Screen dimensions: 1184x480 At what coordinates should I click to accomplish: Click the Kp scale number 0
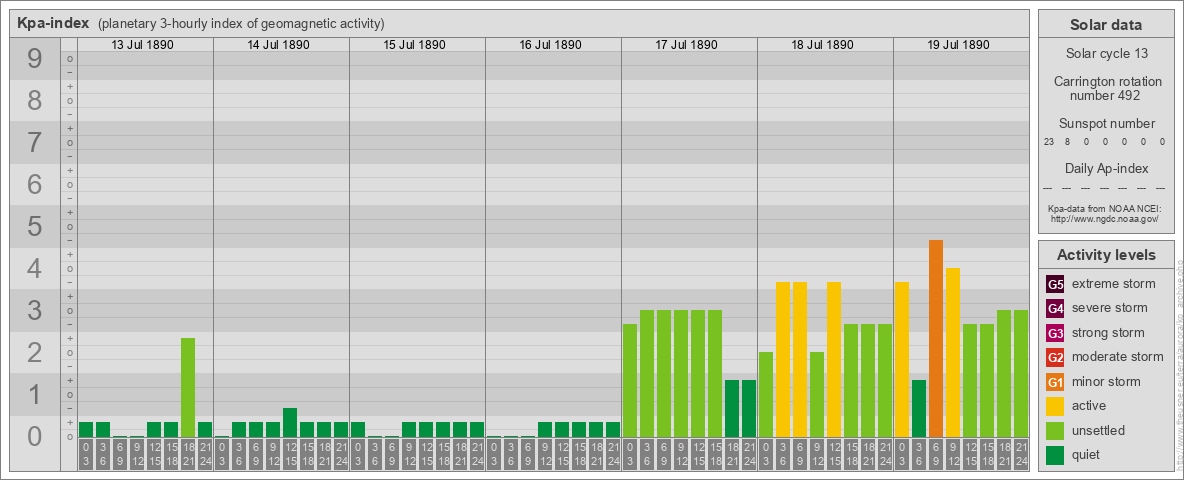click(35, 436)
